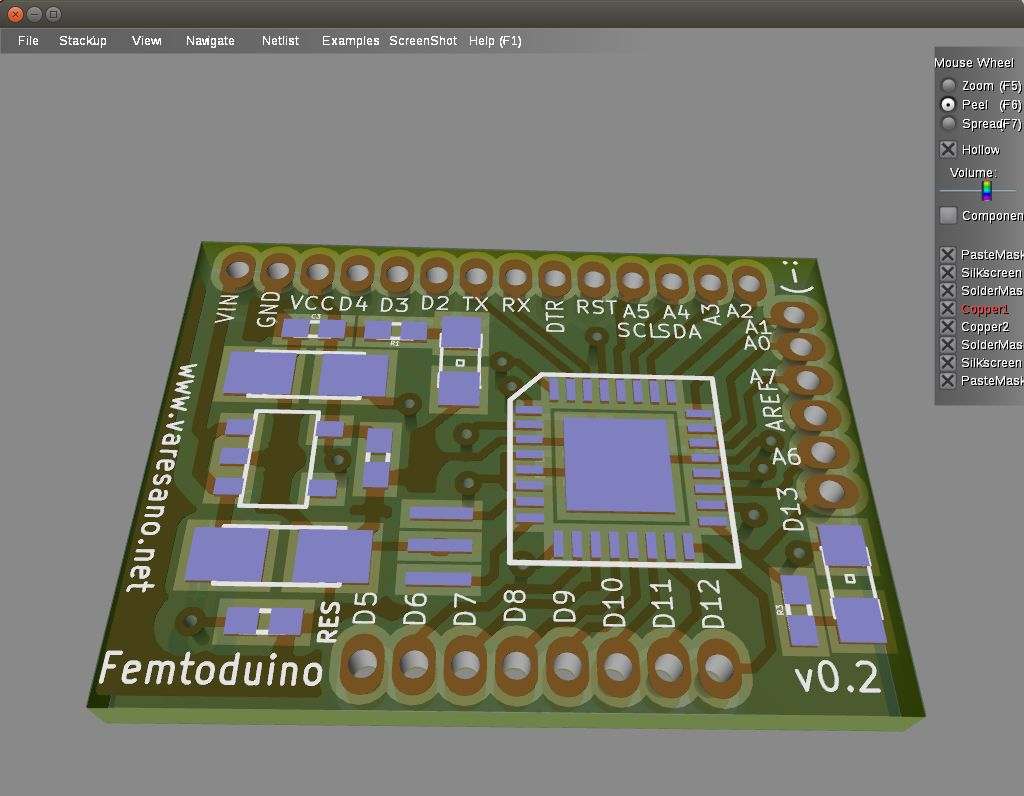The image size is (1024, 796).
Task: Toggle SolderMask checkbox just below Copper2
Action: click(x=948, y=345)
